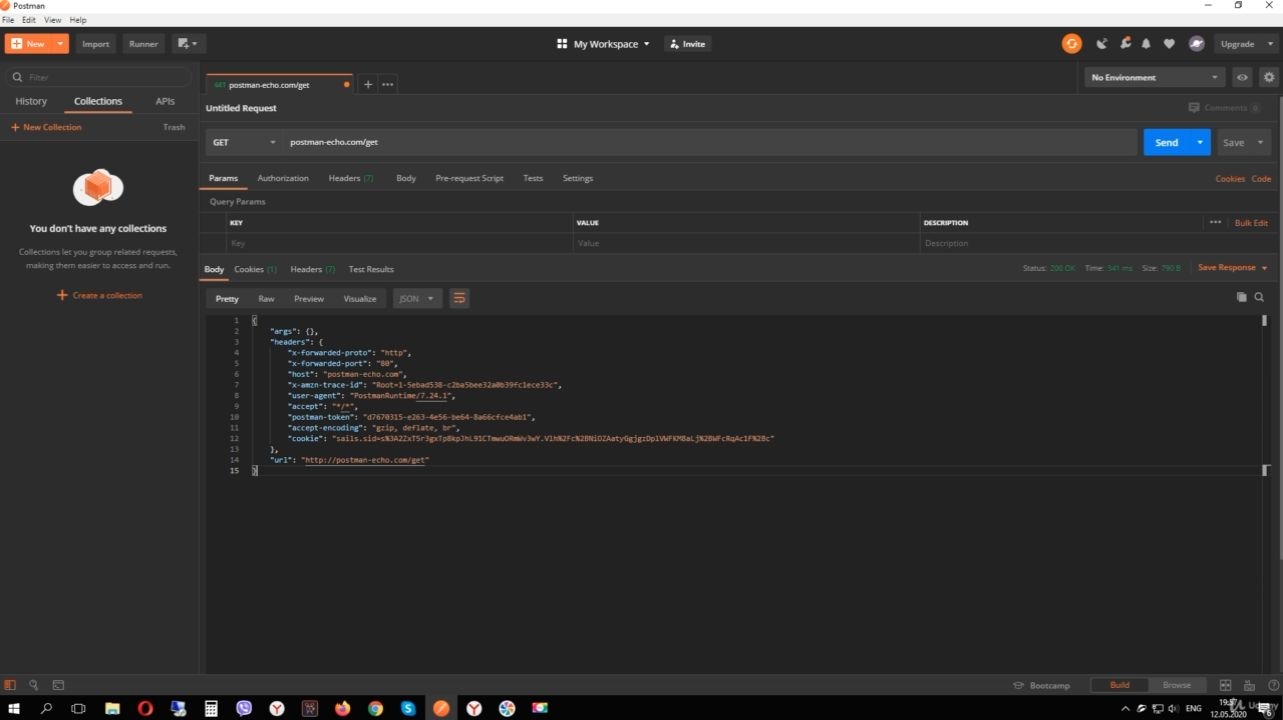Switch to Raw response view
Viewport: 1283px width, 720px height.
(x=266, y=298)
